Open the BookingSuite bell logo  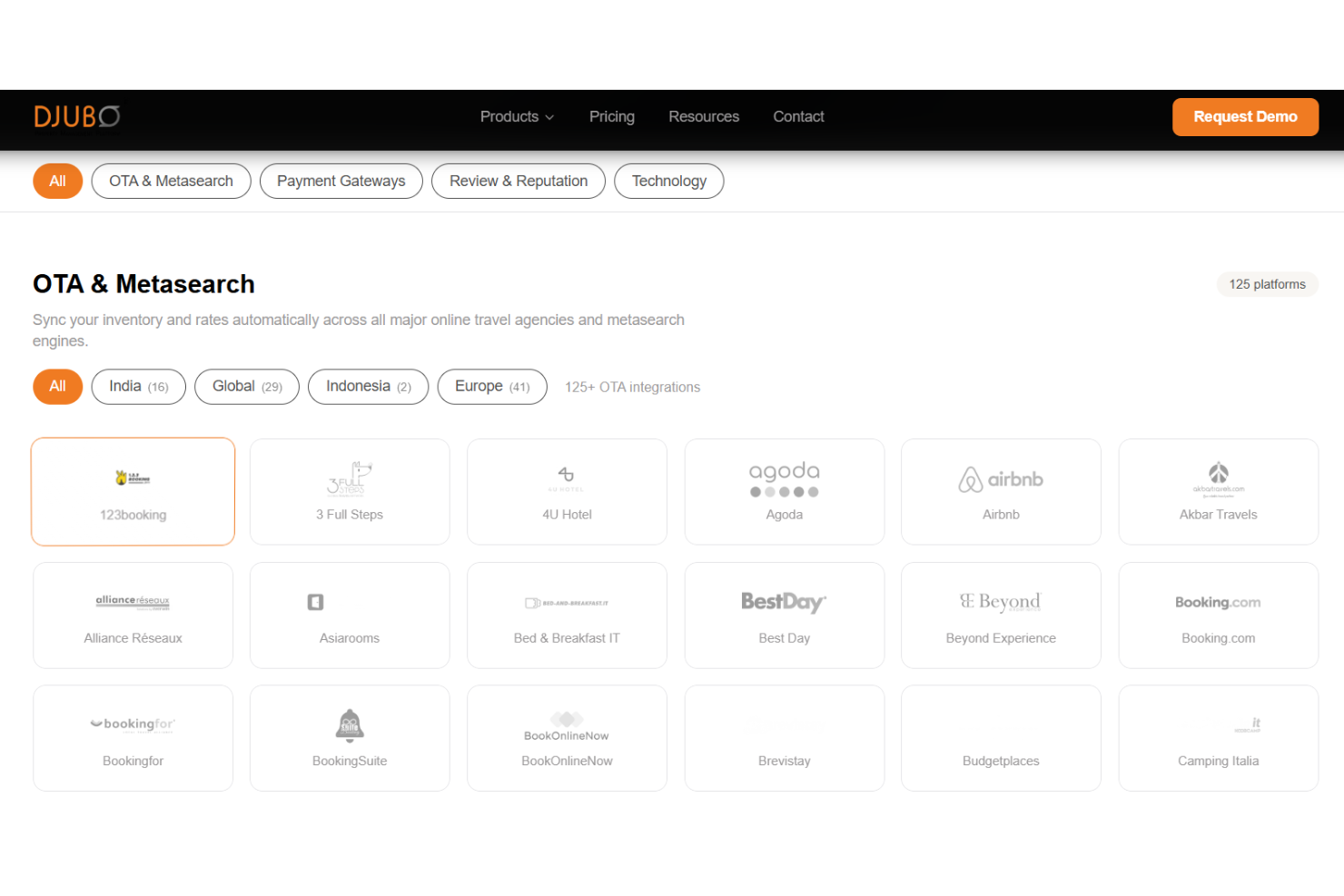350,725
